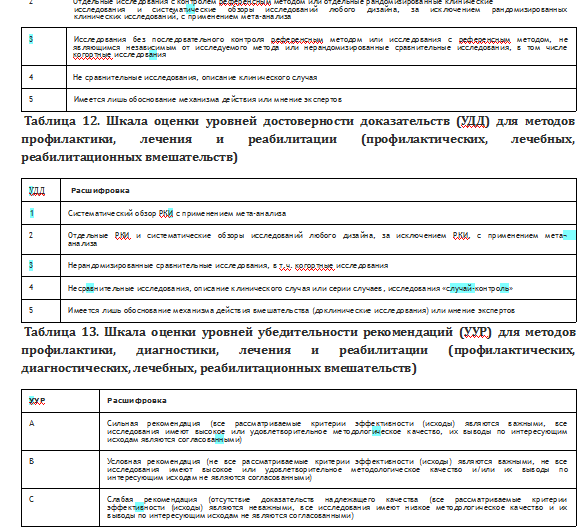Click the Table 13 heading text

coord(298,350)
